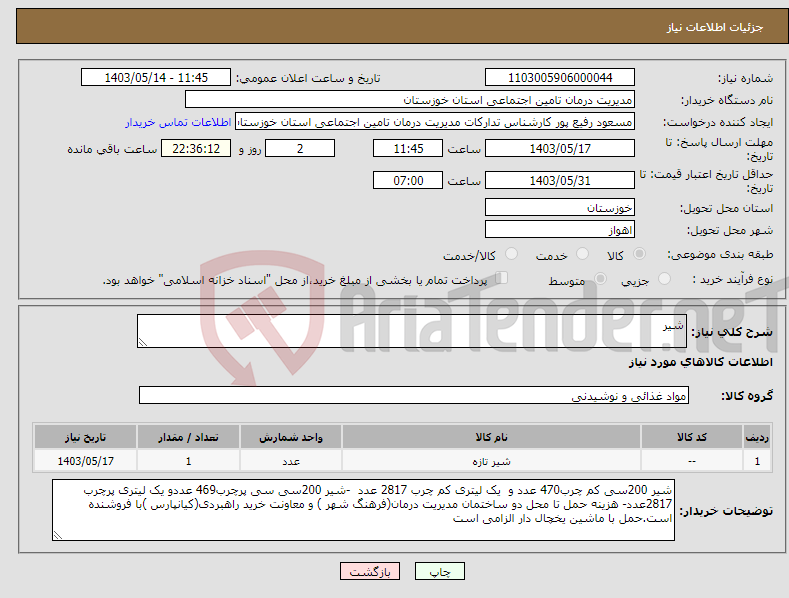Click the remaining time 22:36:12 field

tap(196, 148)
